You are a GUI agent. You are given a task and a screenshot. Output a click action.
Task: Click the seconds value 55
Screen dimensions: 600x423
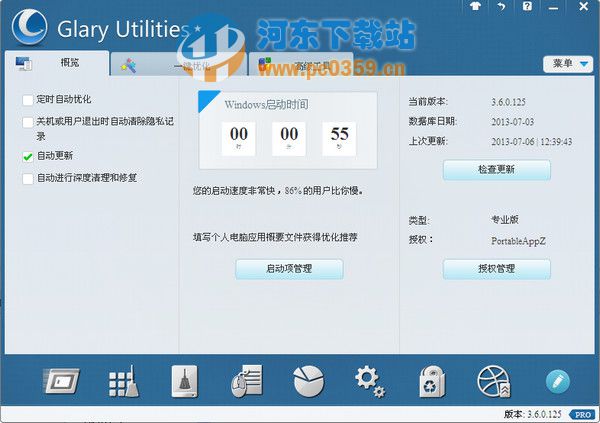tap(339, 134)
